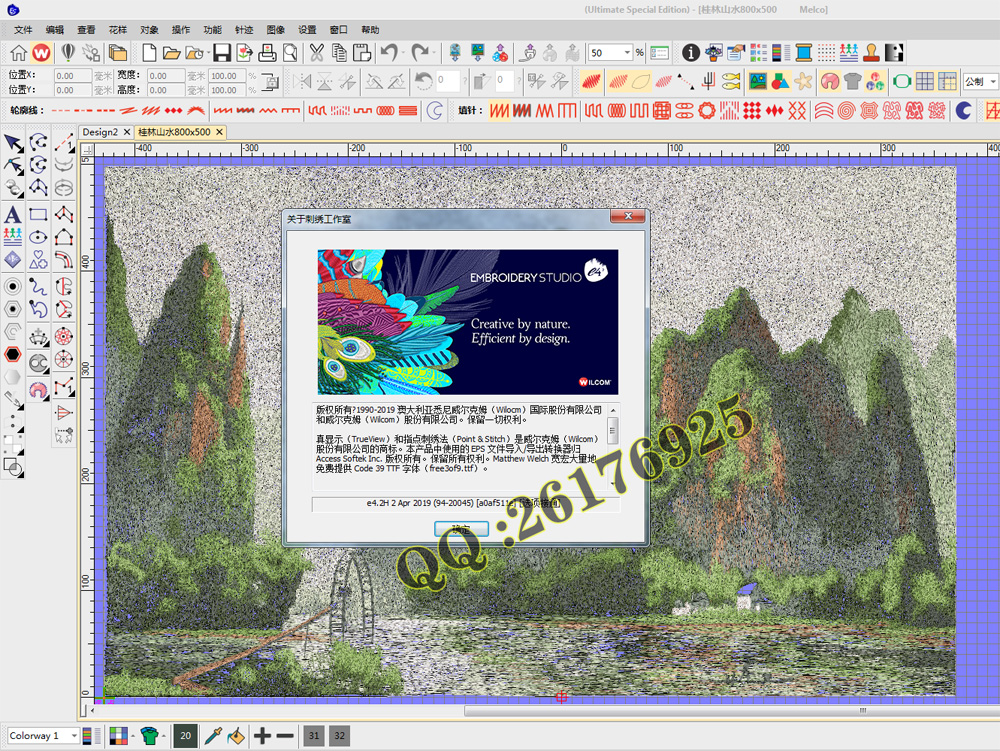Open the design library folders icon
The height and width of the screenshot is (751, 1000).
117,53
